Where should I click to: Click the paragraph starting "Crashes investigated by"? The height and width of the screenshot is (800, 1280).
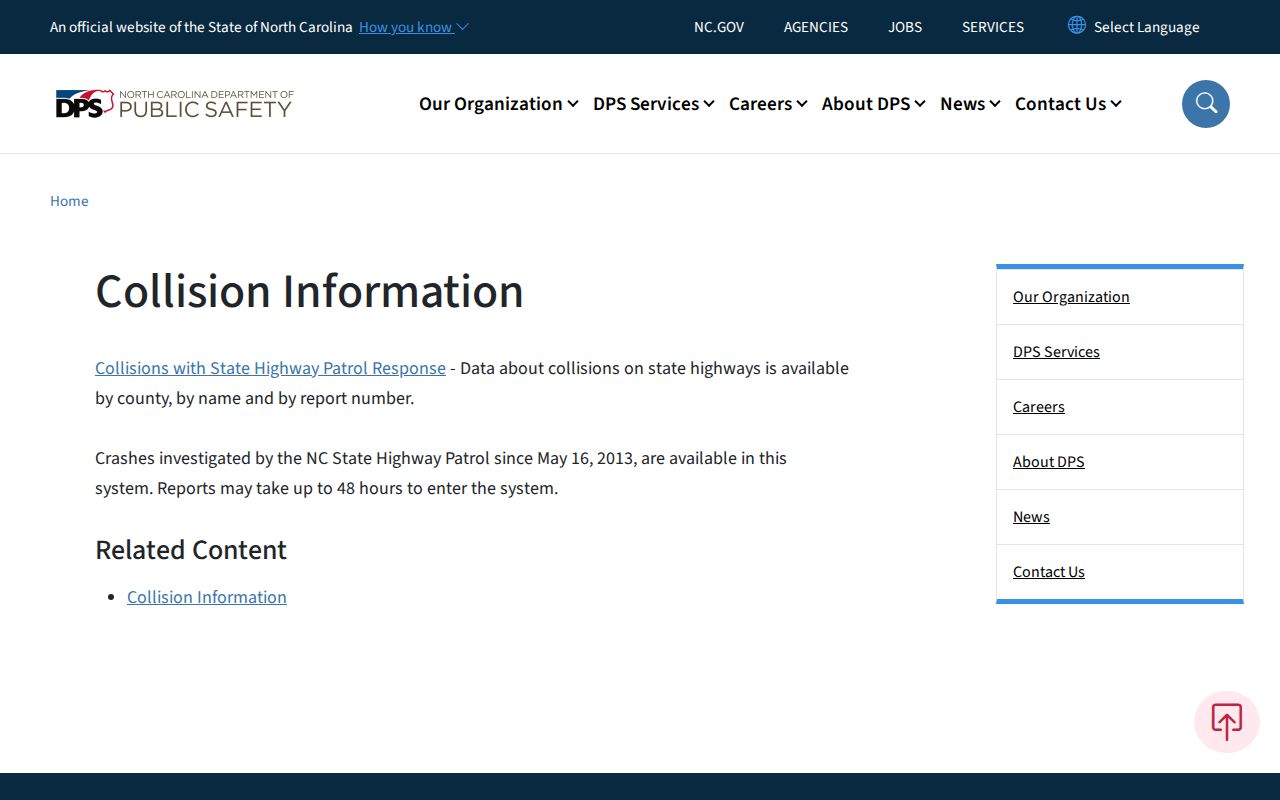click(441, 473)
